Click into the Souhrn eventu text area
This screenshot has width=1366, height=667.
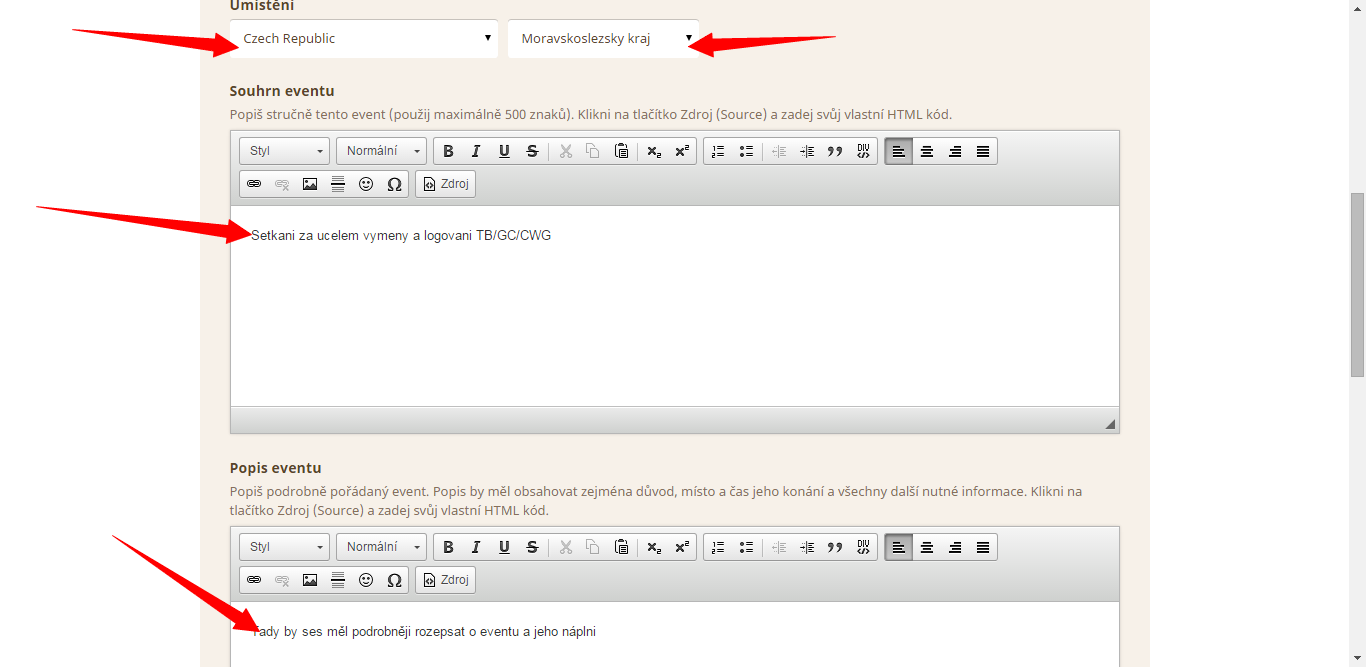point(675,306)
